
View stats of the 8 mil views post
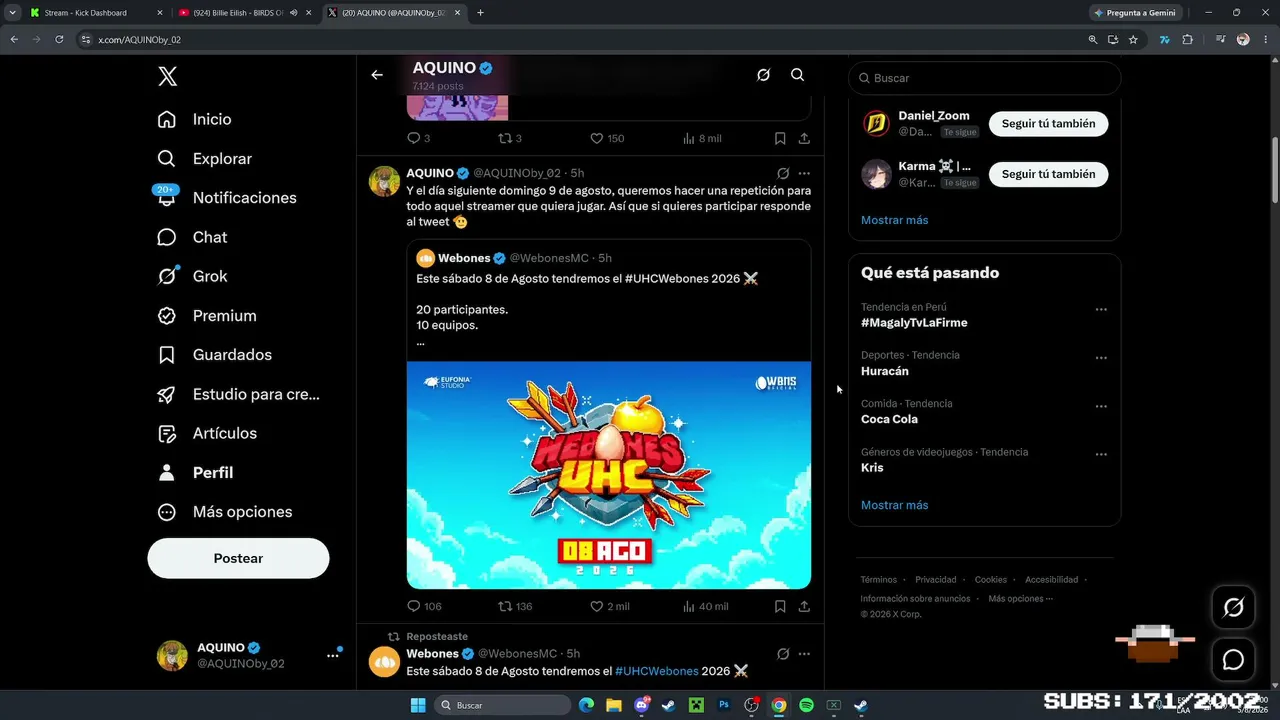tap(701, 139)
